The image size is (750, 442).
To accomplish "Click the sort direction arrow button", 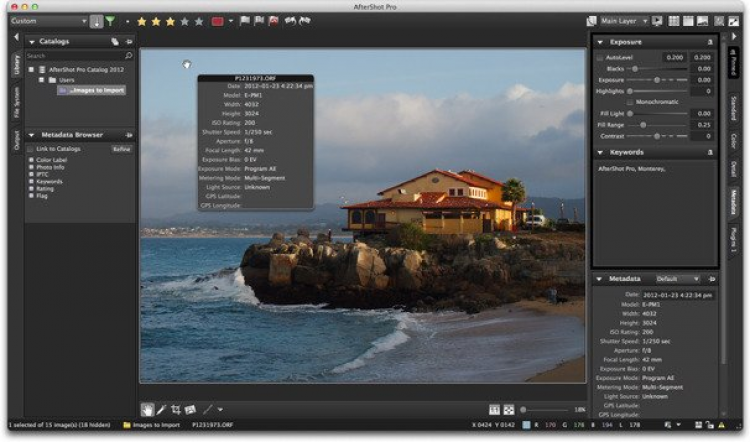I will pos(96,22).
